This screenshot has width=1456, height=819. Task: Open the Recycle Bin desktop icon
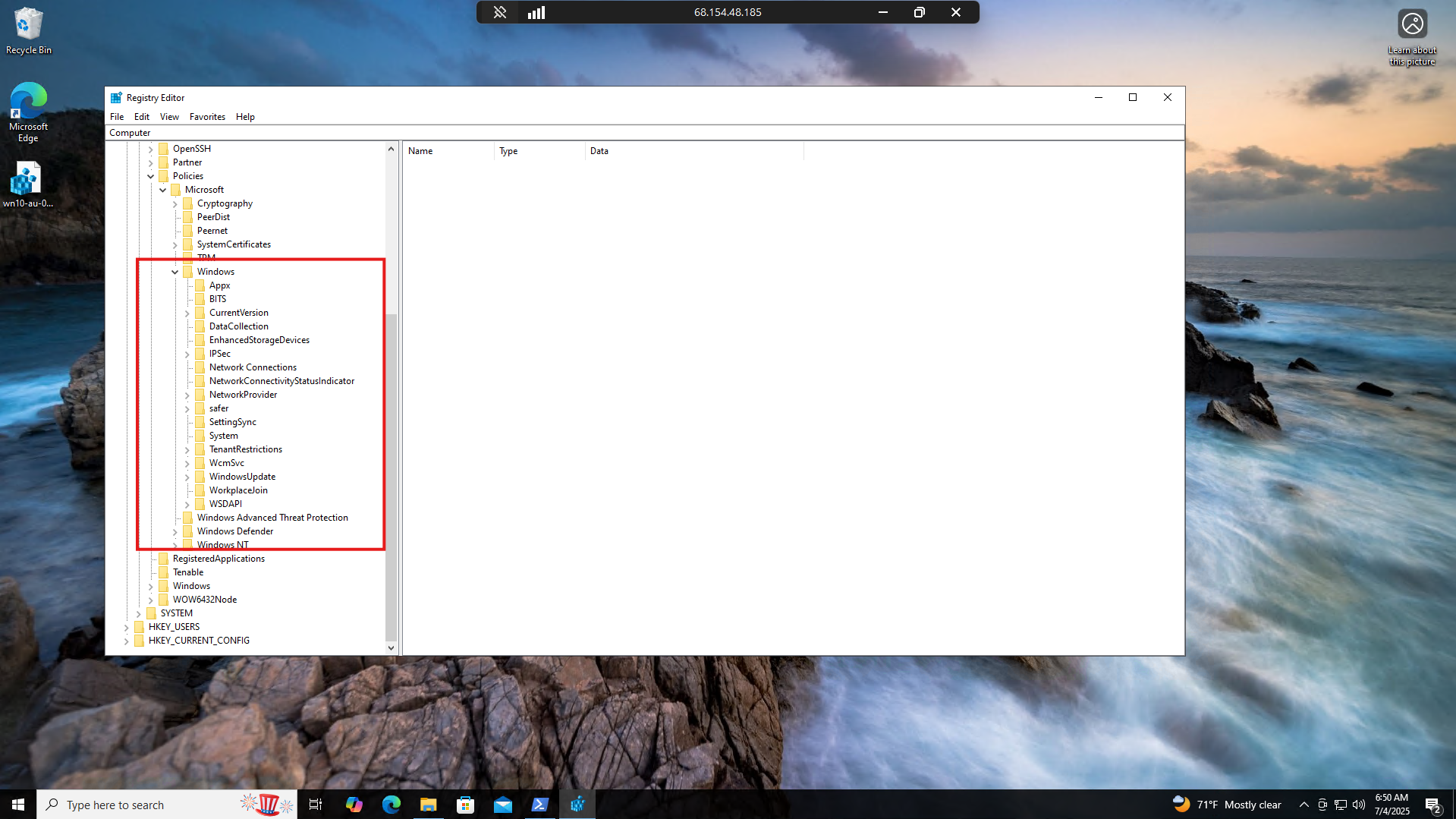point(28,30)
